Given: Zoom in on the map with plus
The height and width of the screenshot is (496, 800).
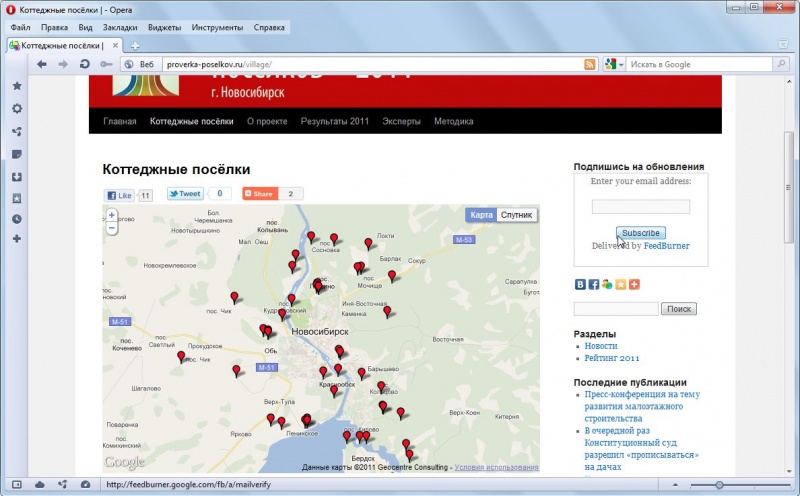Looking at the screenshot, I should pyautogui.click(x=112, y=215).
